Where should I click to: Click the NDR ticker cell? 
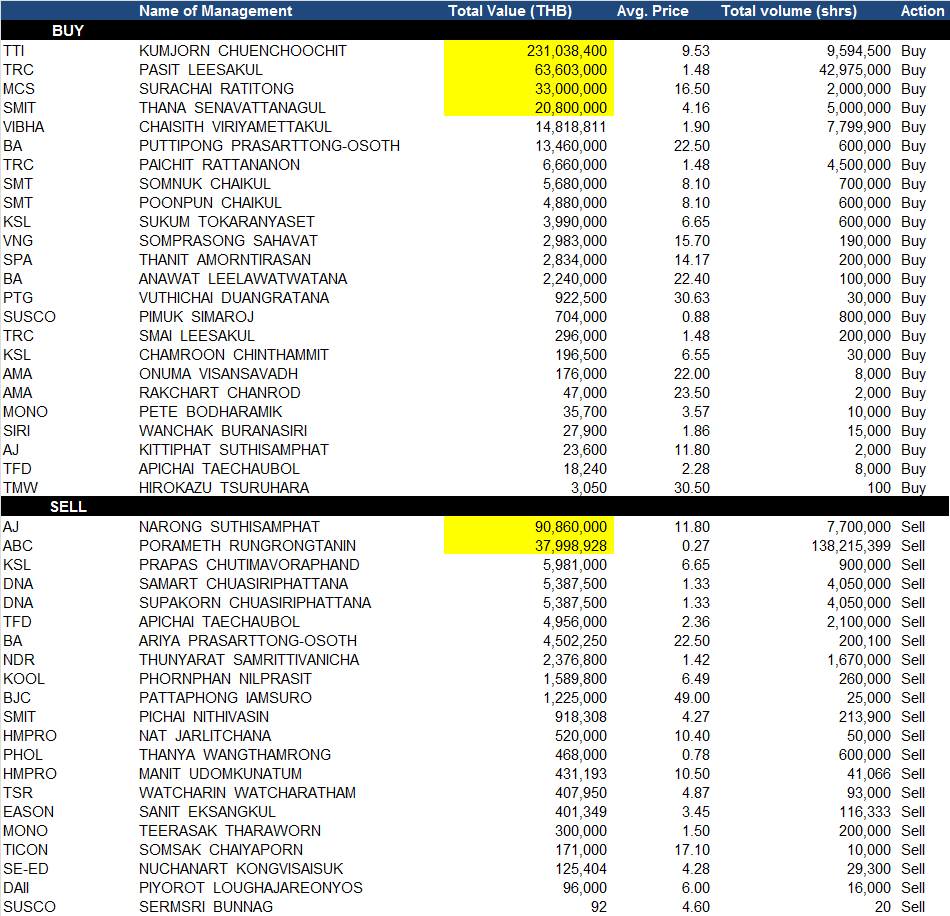click(x=19, y=660)
